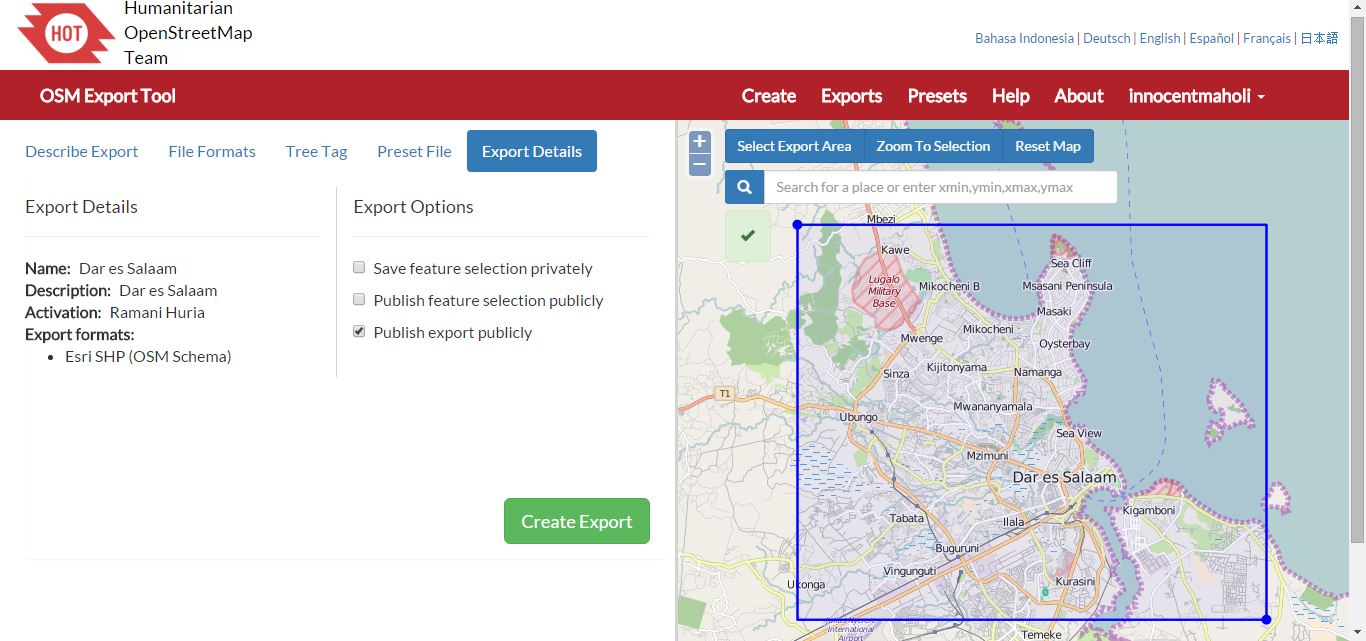Click the Mwananyamala map label
This screenshot has height=641, width=1366.
tap(993, 407)
